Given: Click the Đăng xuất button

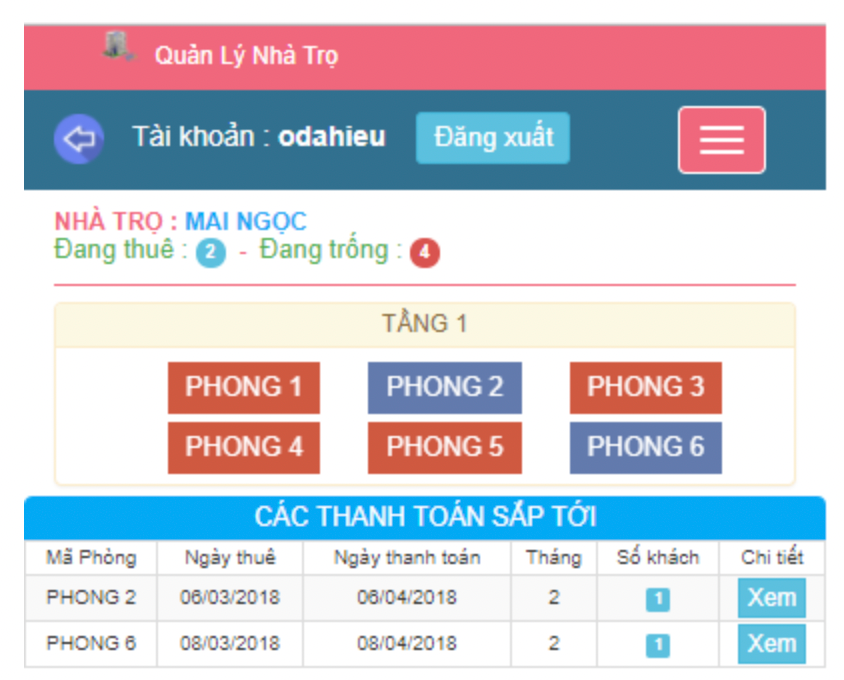Looking at the screenshot, I should [x=493, y=138].
